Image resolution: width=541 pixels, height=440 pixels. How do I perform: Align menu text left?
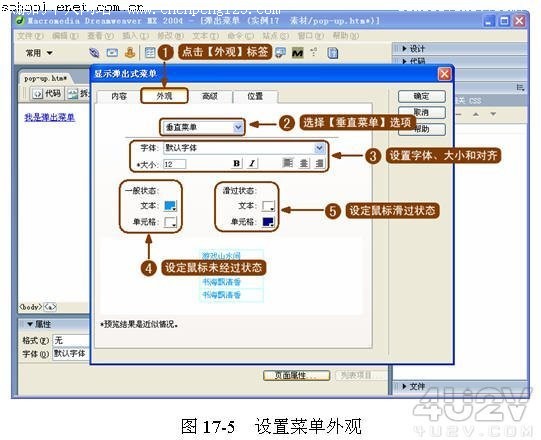pyautogui.click(x=288, y=163)
